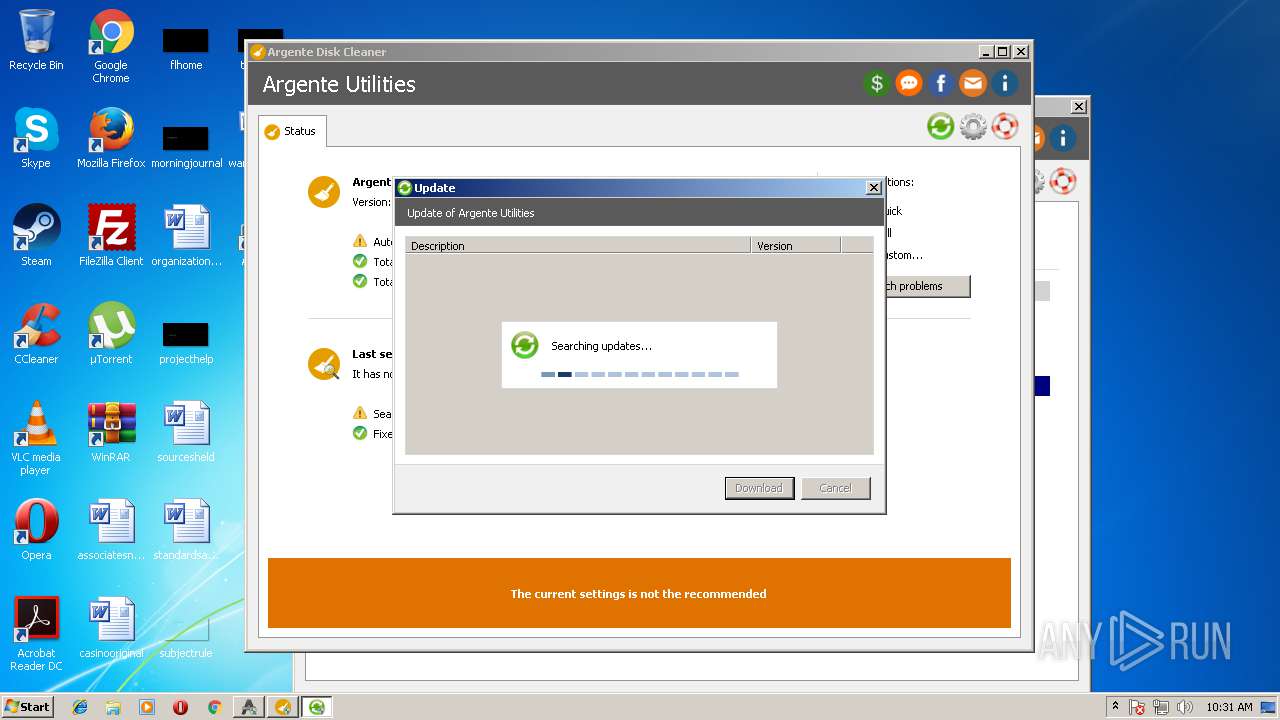Select the organization Word document icon
This screenshot has height=720, width=1280.
click(186, 235)
